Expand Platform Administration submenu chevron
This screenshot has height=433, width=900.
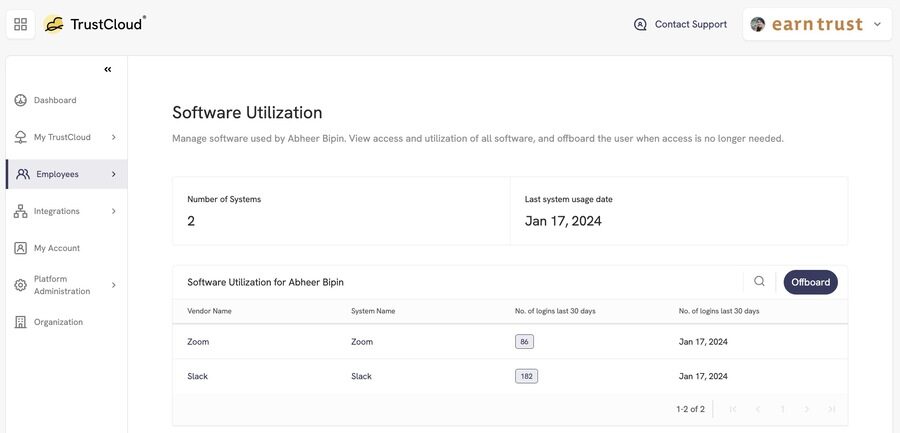[114, 285]
